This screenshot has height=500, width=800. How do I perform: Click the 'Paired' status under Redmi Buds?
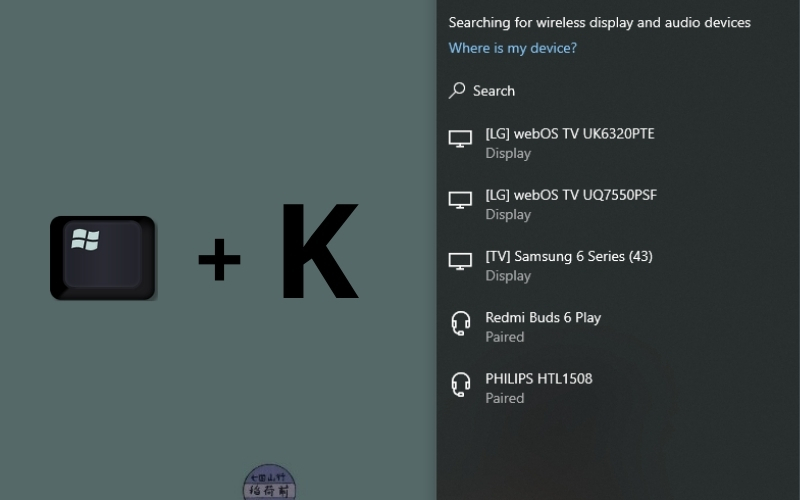[x=505, y=337]
